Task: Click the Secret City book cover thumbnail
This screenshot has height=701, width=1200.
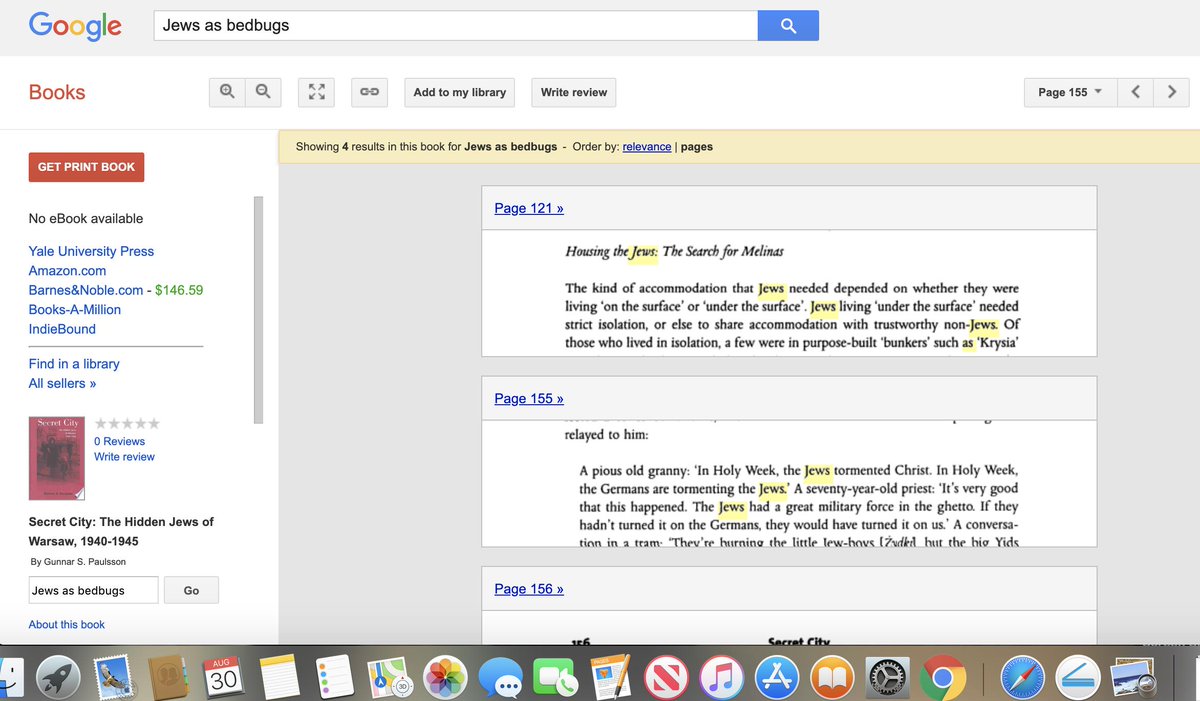Action: coord(57,458)
